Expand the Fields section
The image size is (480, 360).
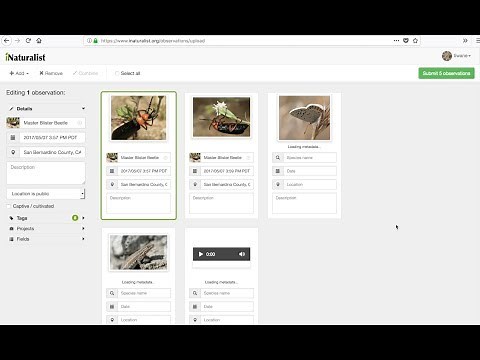47,239
